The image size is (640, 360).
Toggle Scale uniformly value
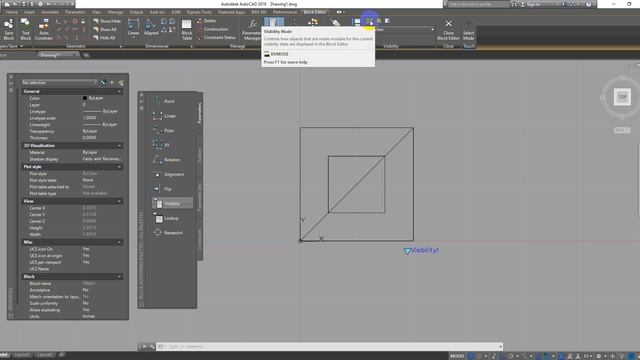coord(86,303)
